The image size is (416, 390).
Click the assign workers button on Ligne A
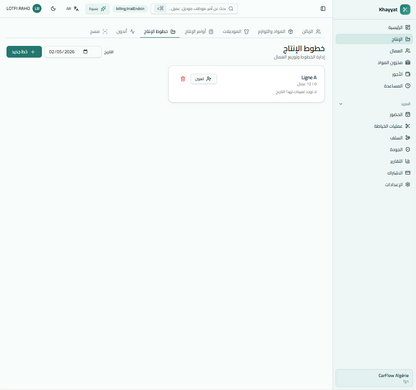coord(204,79)
